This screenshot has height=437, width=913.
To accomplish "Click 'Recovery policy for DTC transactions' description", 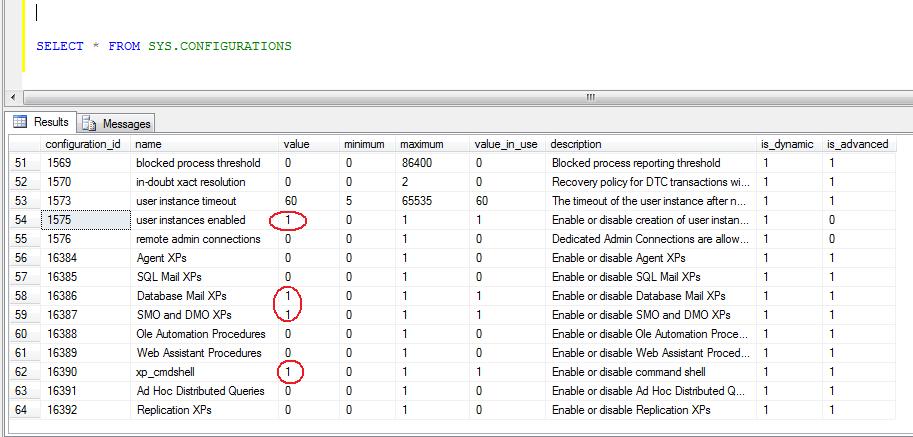I will 652,182.
